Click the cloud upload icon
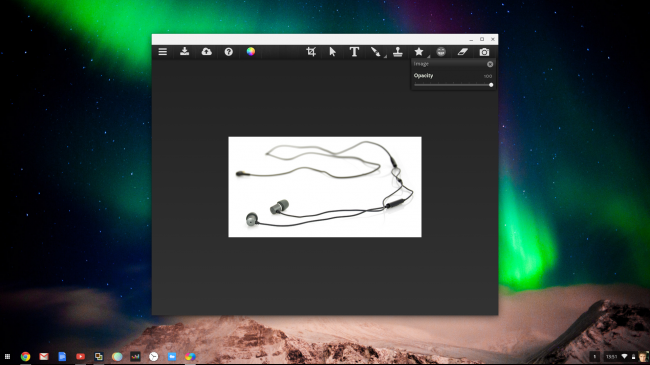 click(206, 51)
